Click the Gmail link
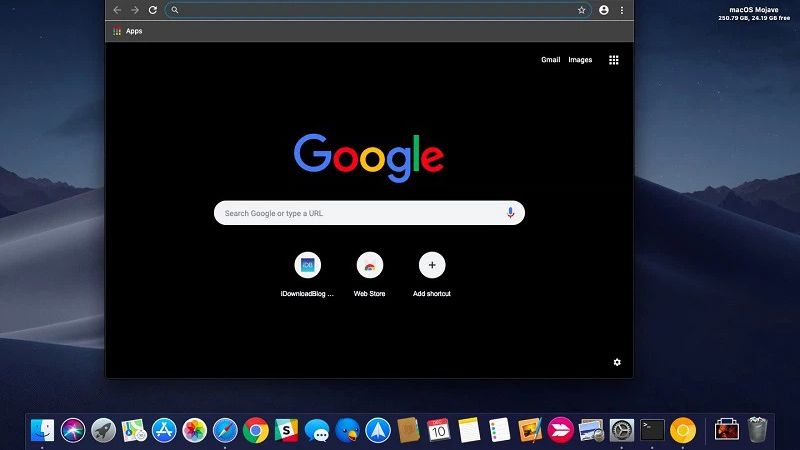The height and width of the screenshot is (450, 800). point(550,60)
